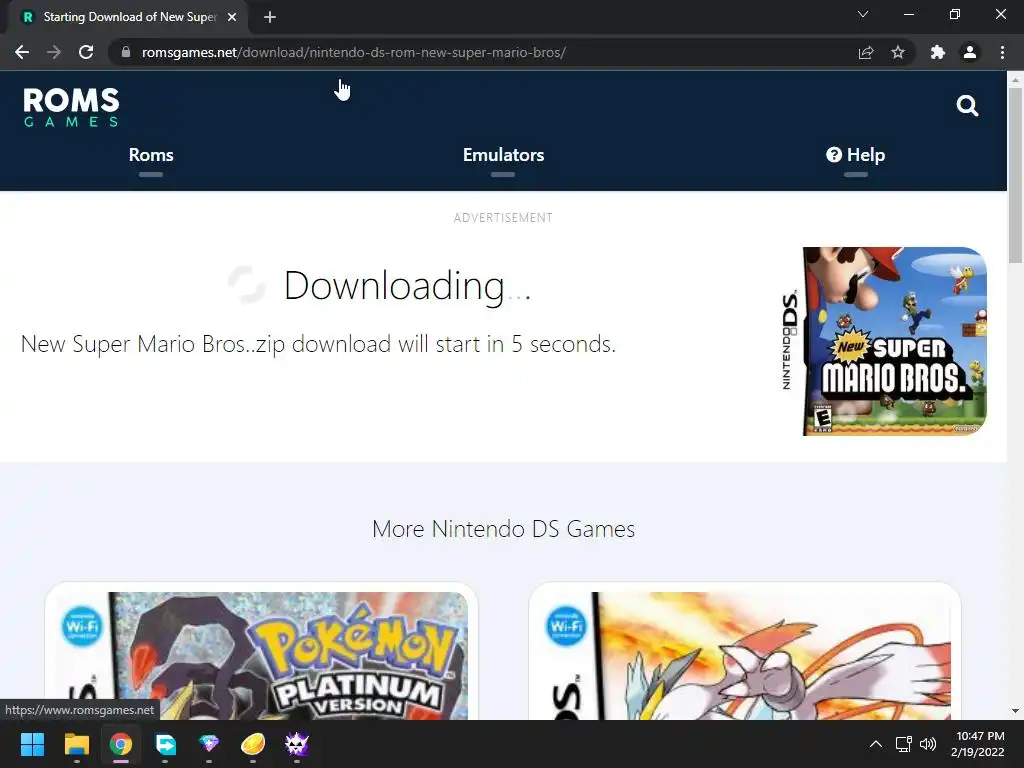Share this page from the address bar

click(x=866, y=52)
